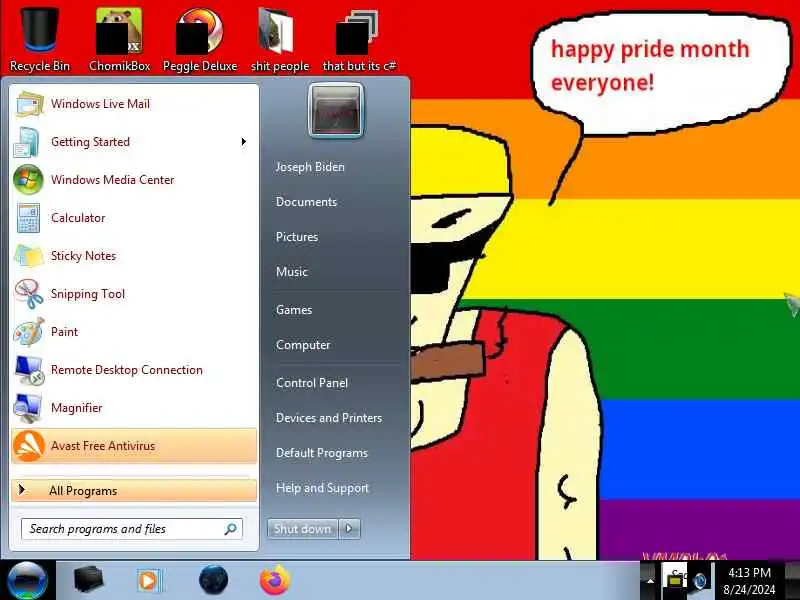Click the Snipping Tool scissors icon
Screen dimensions: 800x600
click(x=29, y=294)
